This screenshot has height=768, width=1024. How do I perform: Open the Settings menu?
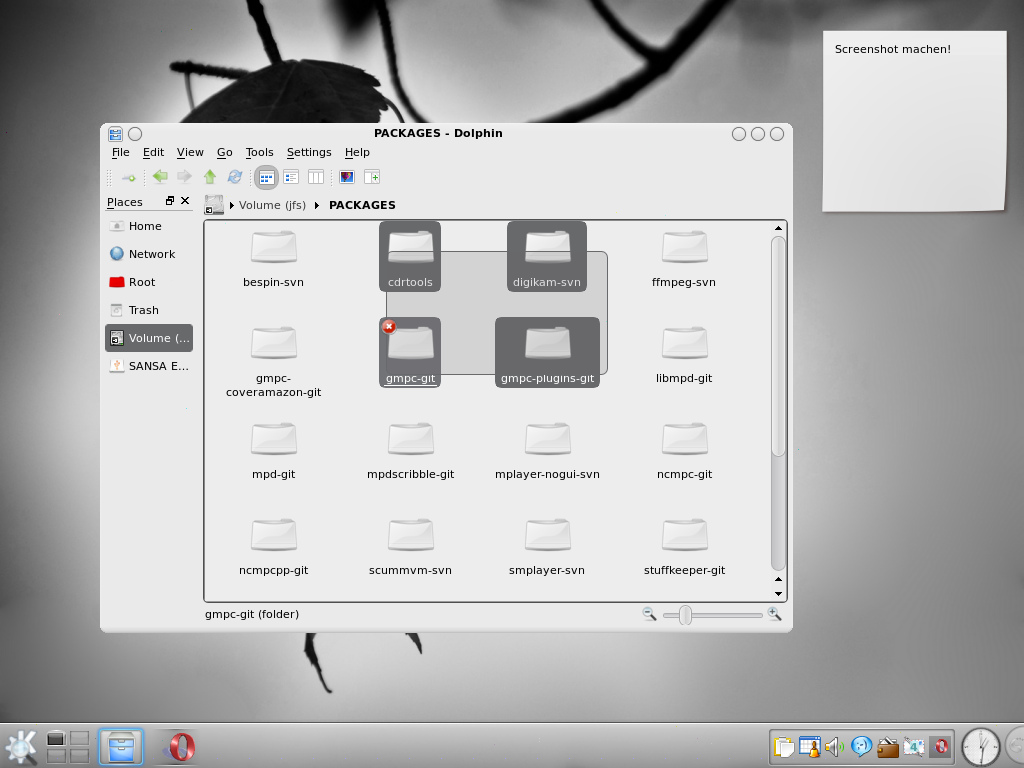pos(309,152)
